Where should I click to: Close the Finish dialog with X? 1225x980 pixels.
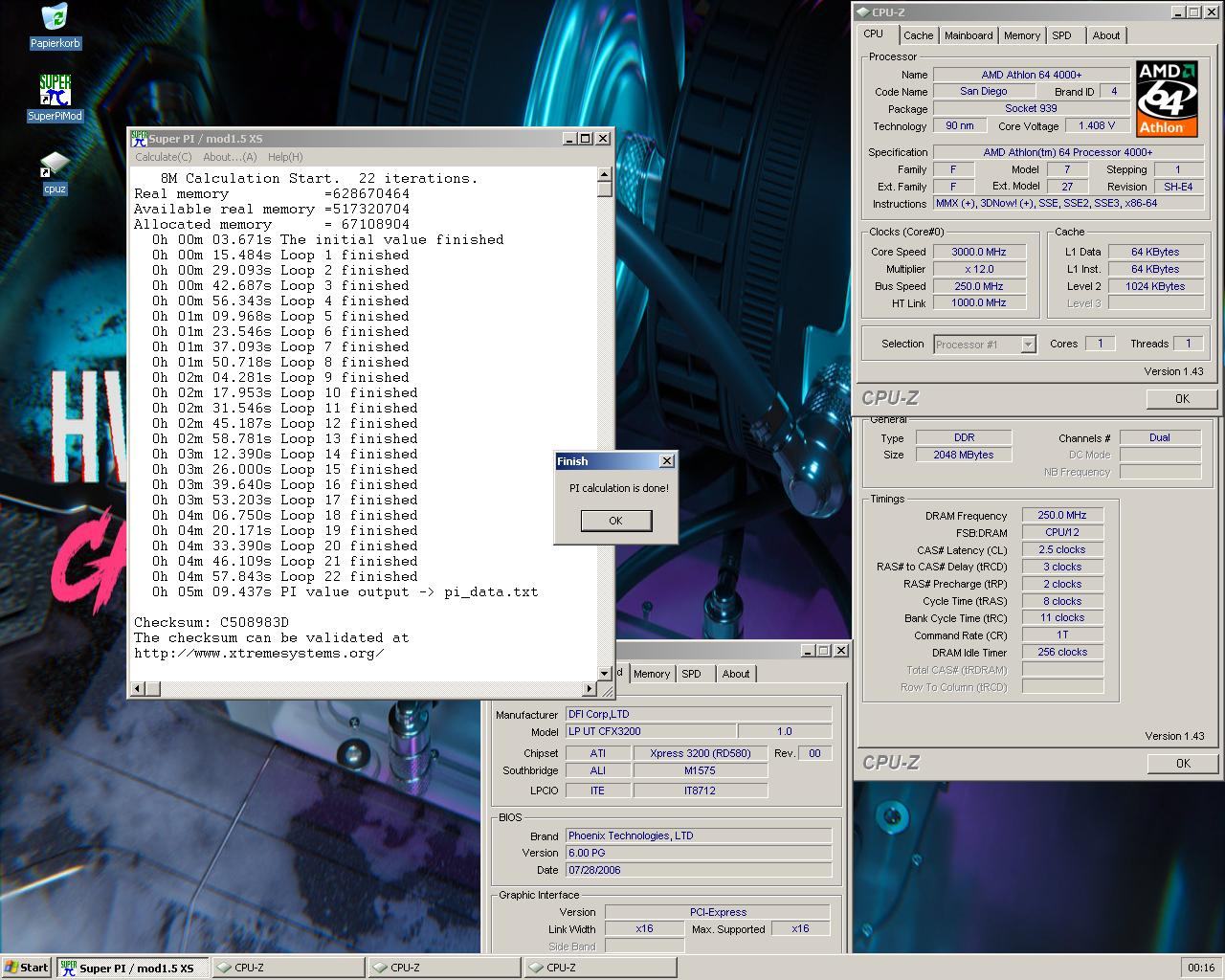click(667, 461)
